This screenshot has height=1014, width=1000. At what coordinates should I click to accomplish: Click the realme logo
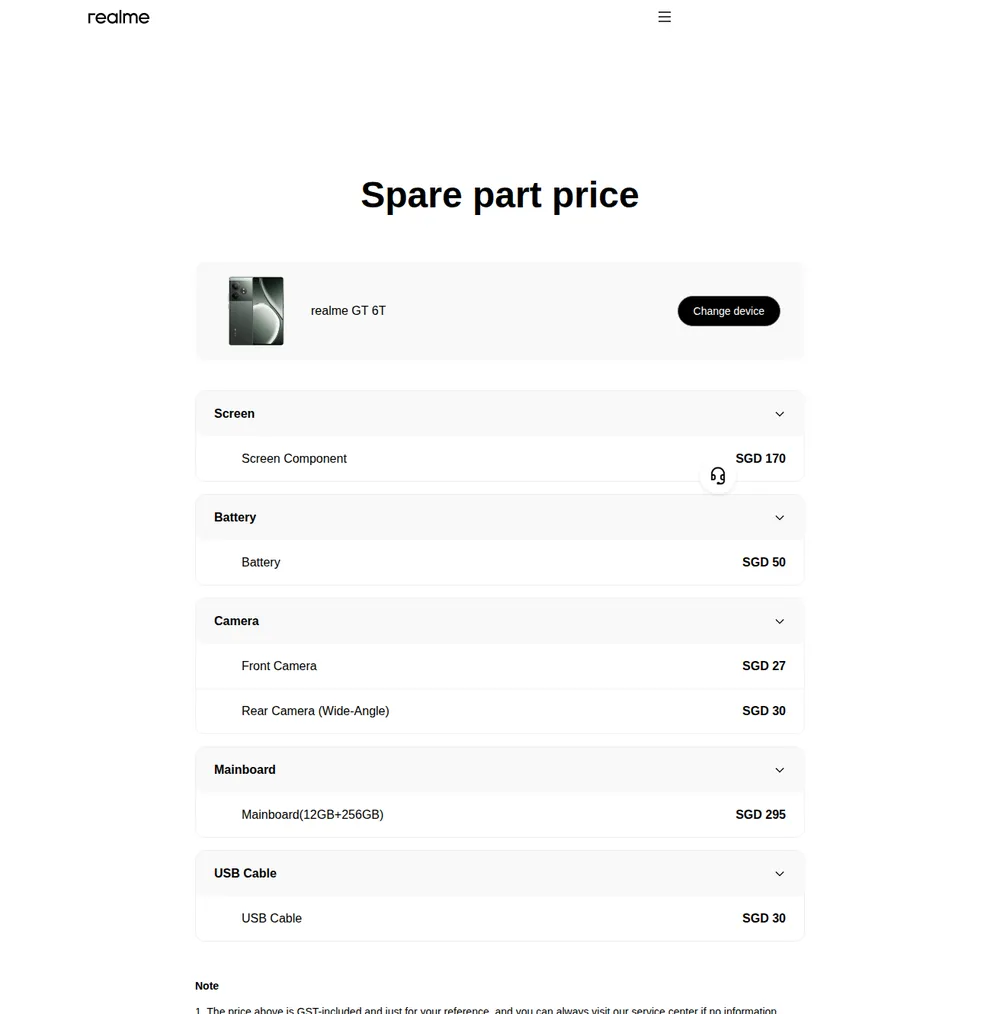(118, 17)
